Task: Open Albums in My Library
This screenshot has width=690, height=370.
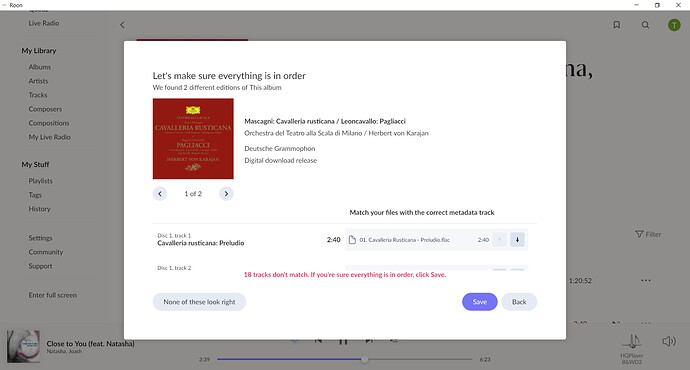Action: tap(40, 67)
